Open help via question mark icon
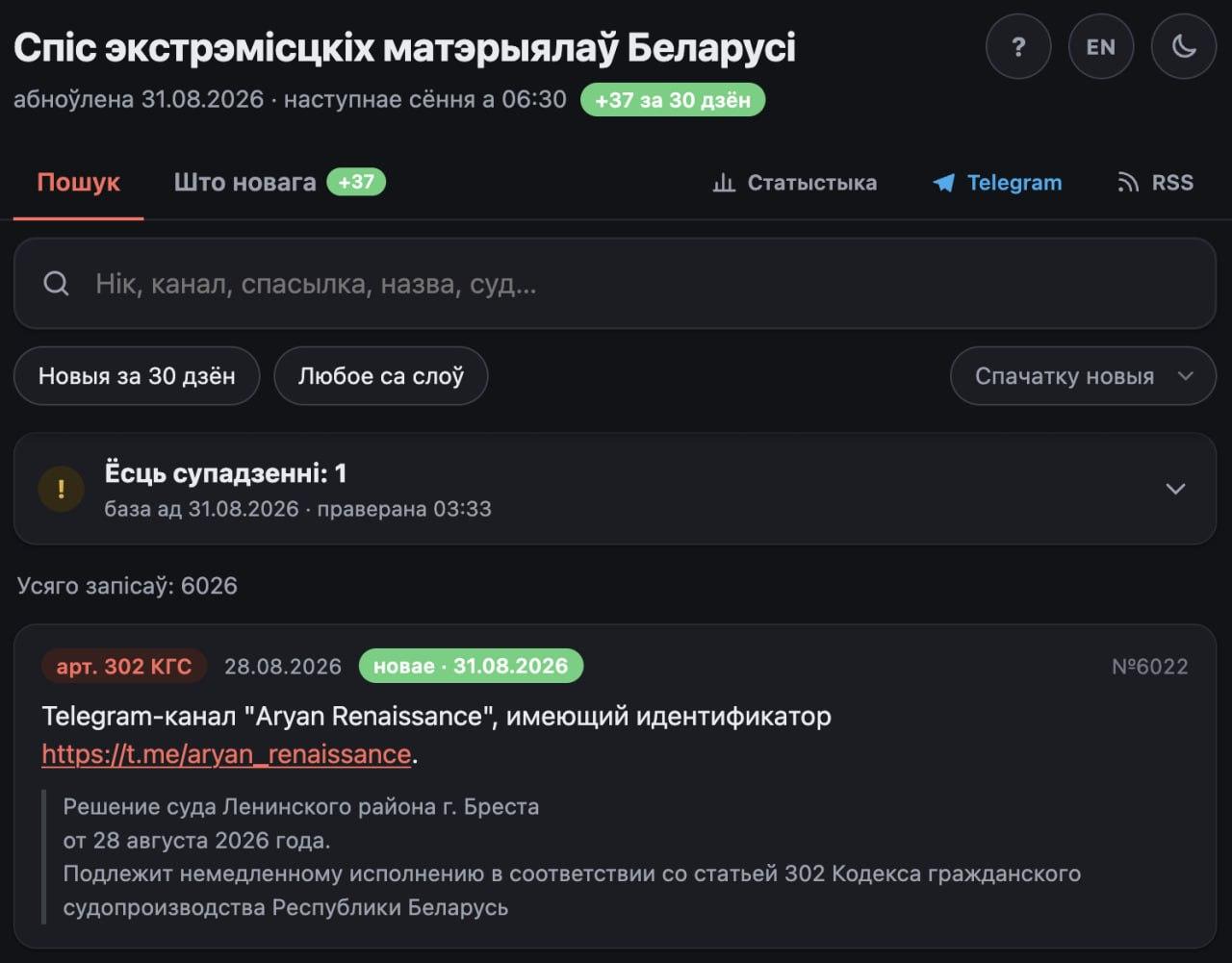The height and width of the screenshot is (963, 1232). [1018, 46]
